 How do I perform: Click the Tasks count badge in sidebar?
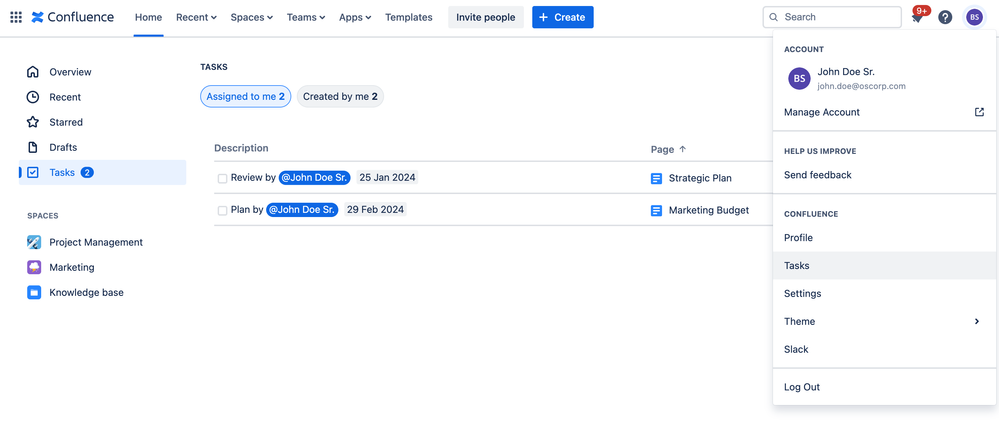pos(87,172)
